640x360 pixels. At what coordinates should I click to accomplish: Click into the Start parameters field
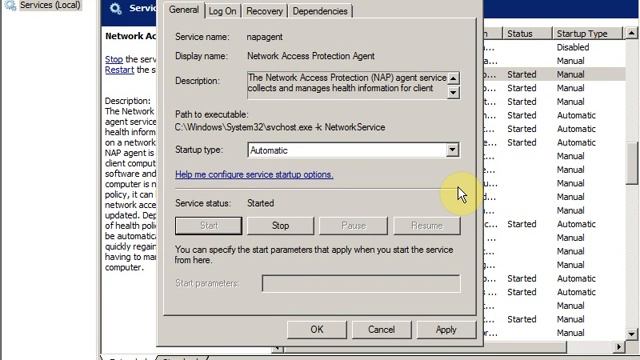[x=361, y=283]
